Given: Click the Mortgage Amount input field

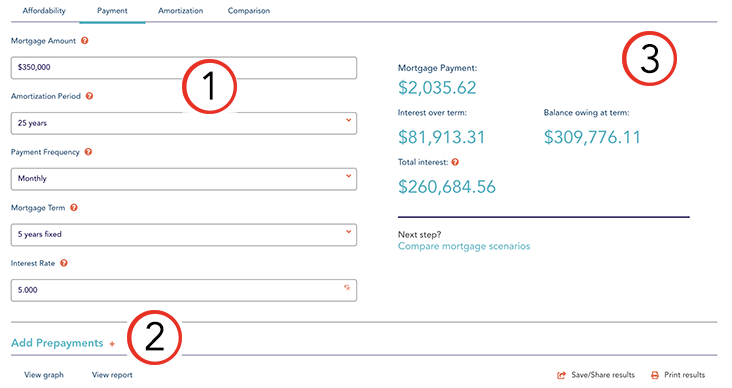Looking at the screenshot, I should point(184,68).
